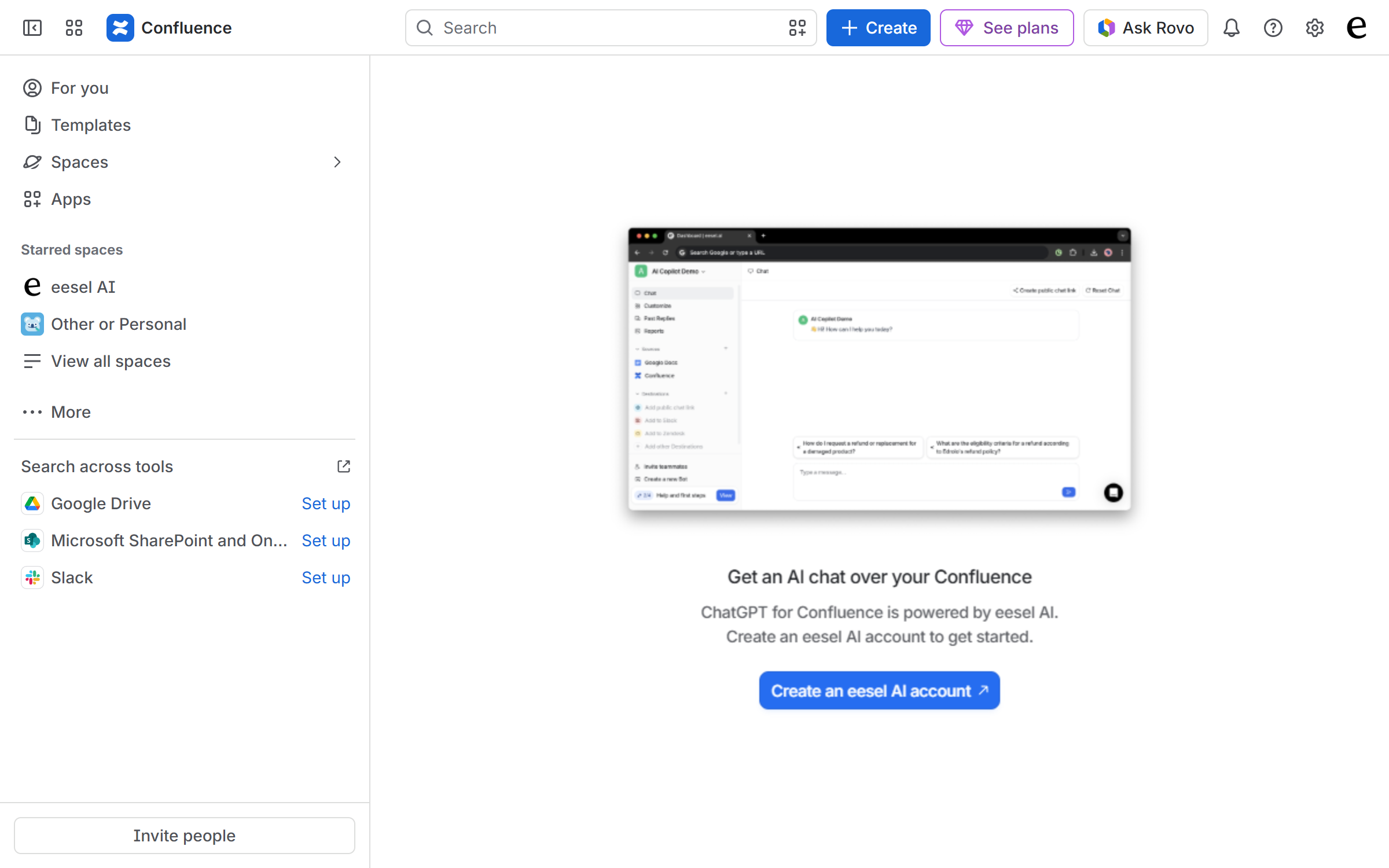
Task: Open the app switcher grid icon
Action: 74,28
